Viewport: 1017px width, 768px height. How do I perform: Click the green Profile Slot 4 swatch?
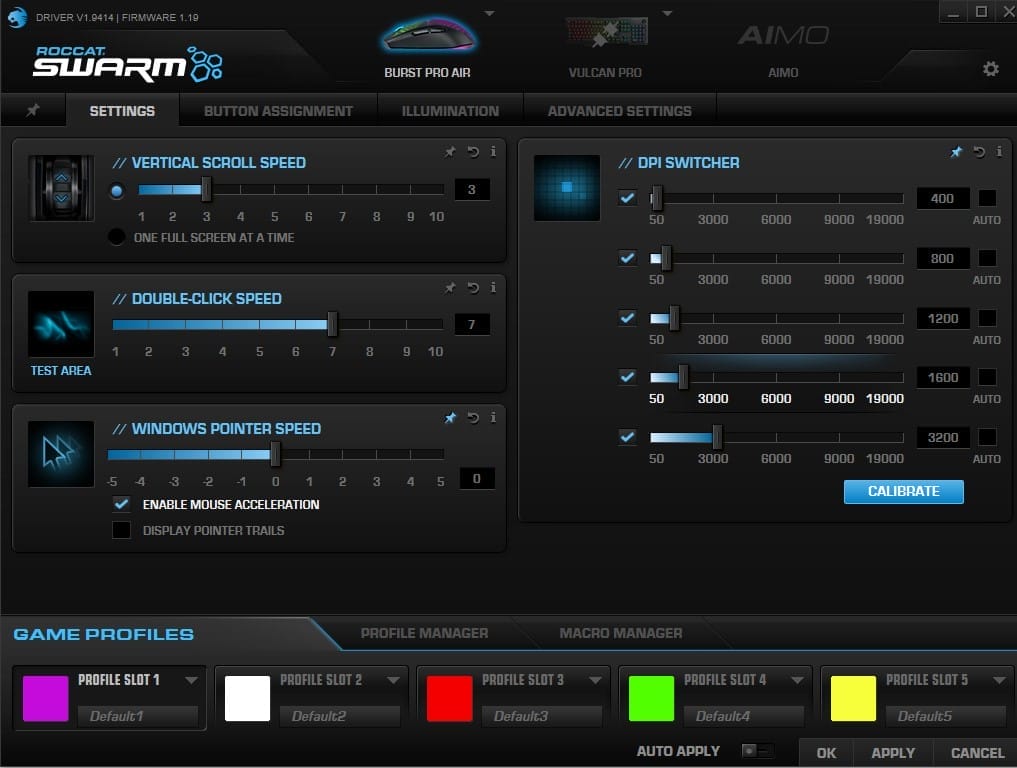click(651, 698)
